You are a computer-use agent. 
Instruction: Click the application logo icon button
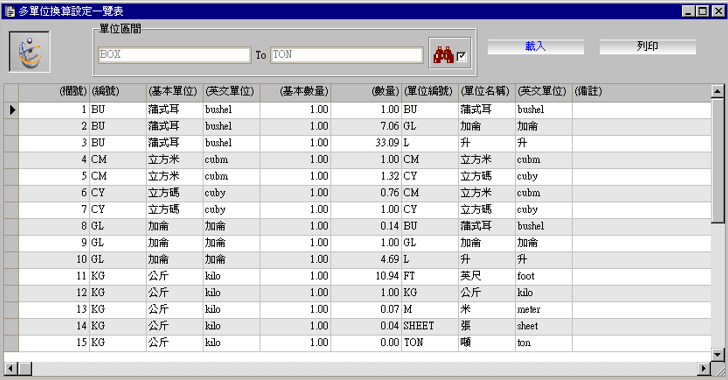tap(29, 52)
